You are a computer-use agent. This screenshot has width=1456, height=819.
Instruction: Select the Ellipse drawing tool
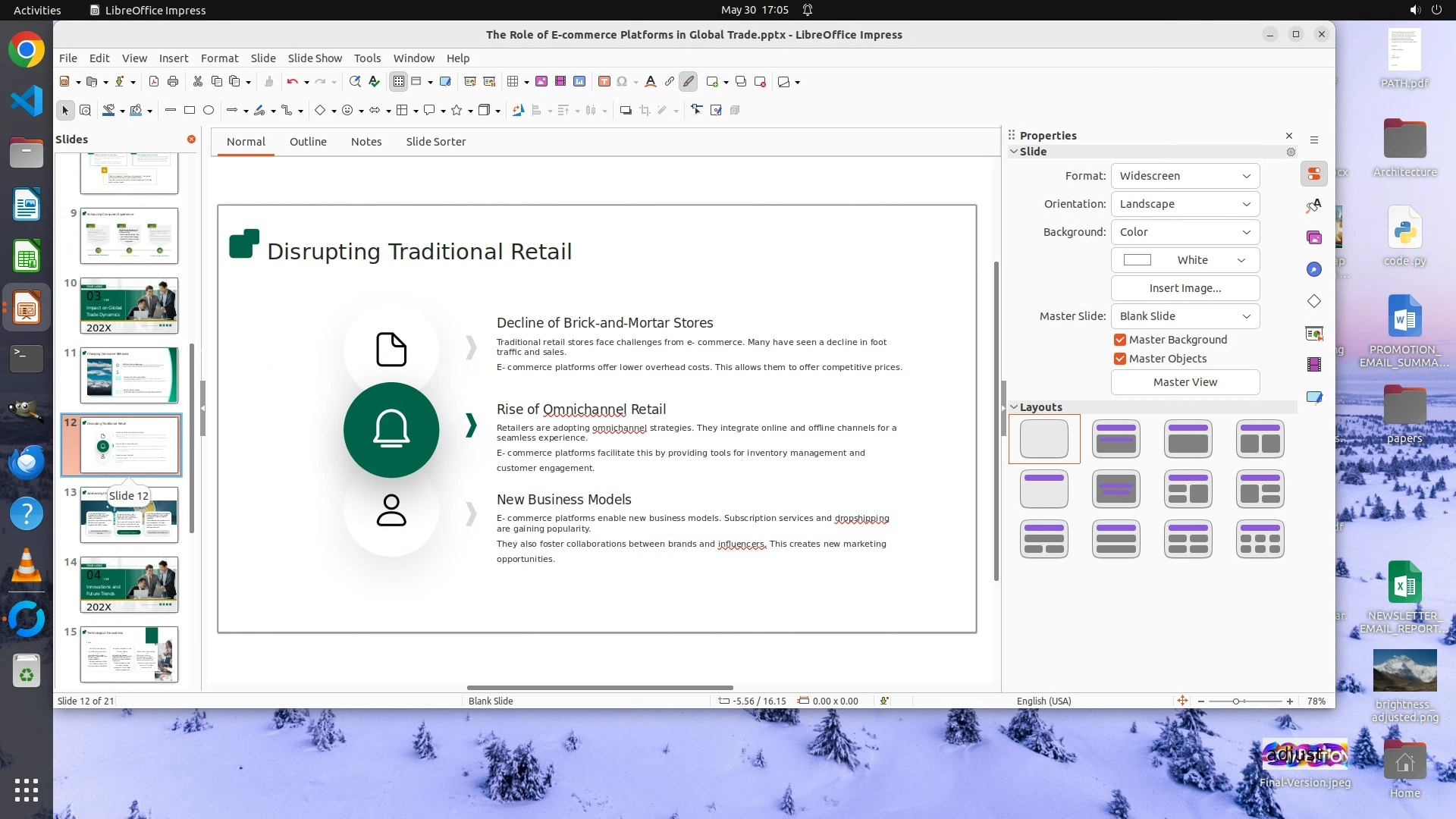point(209,111)
